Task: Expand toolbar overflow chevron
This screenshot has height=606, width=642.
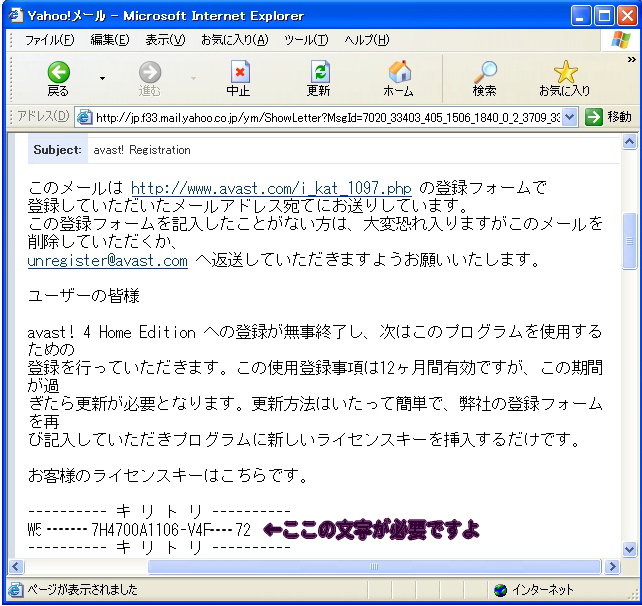Action: (631, 60)
